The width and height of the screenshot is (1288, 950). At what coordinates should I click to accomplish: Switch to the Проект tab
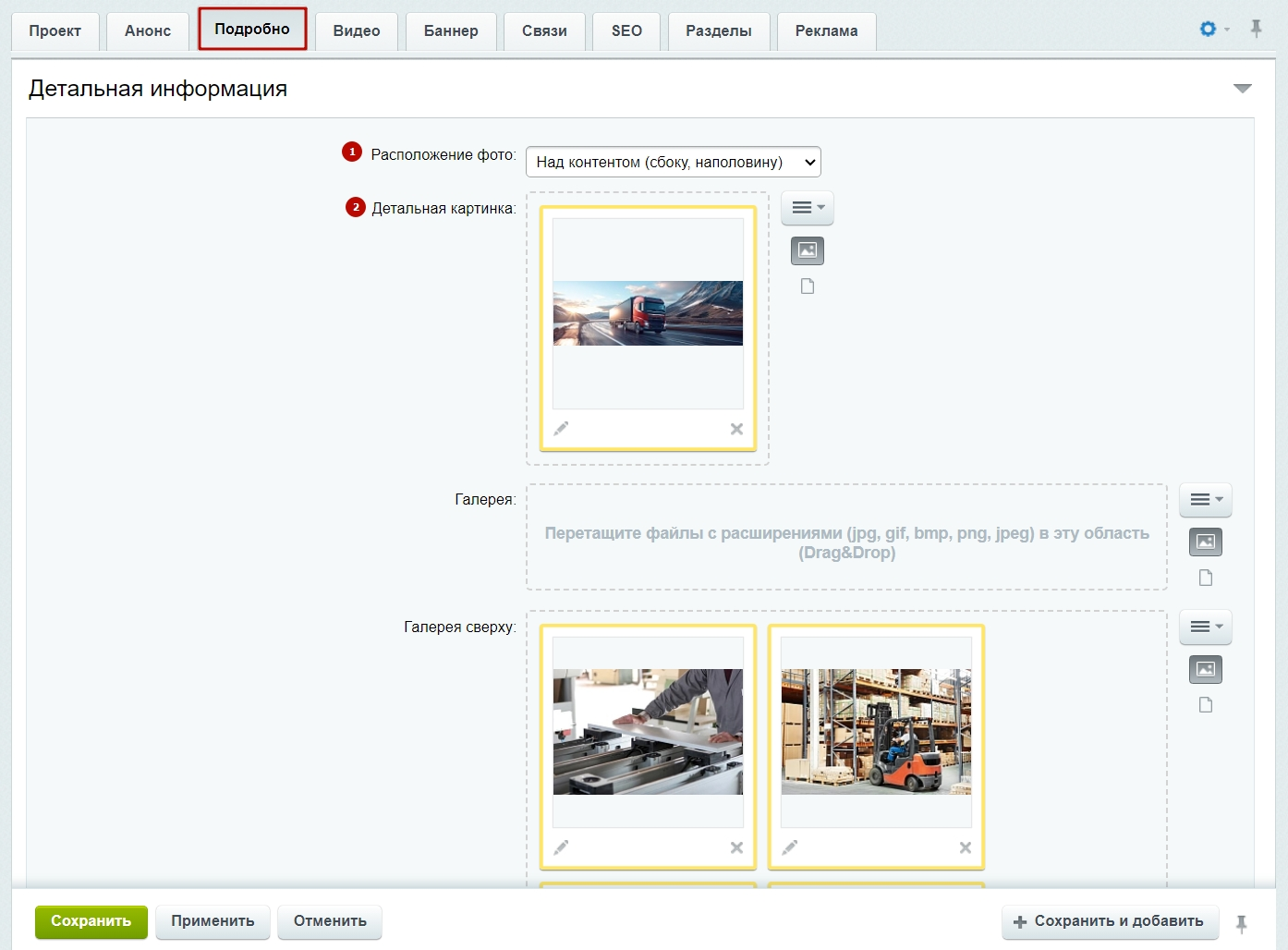[55, 30]
